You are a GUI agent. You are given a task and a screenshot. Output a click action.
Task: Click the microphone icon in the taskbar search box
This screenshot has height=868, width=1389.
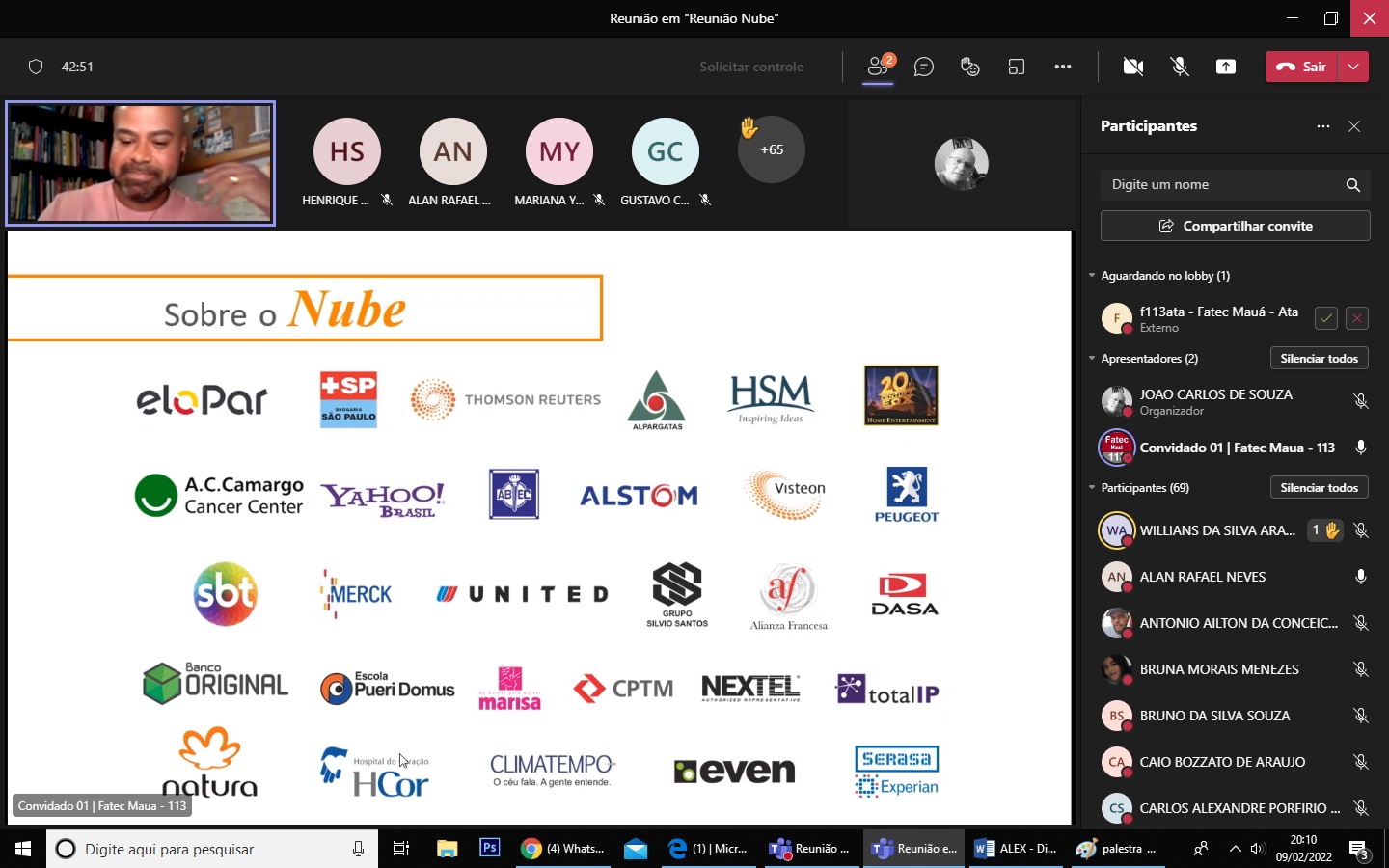pos(358,849)
